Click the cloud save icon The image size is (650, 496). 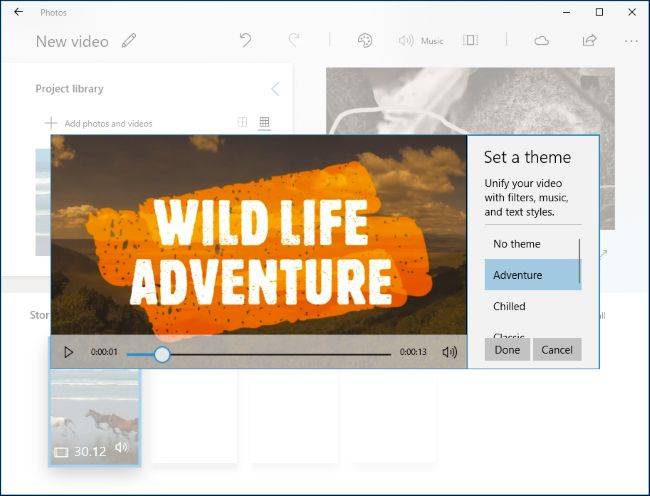coord(541,41)
